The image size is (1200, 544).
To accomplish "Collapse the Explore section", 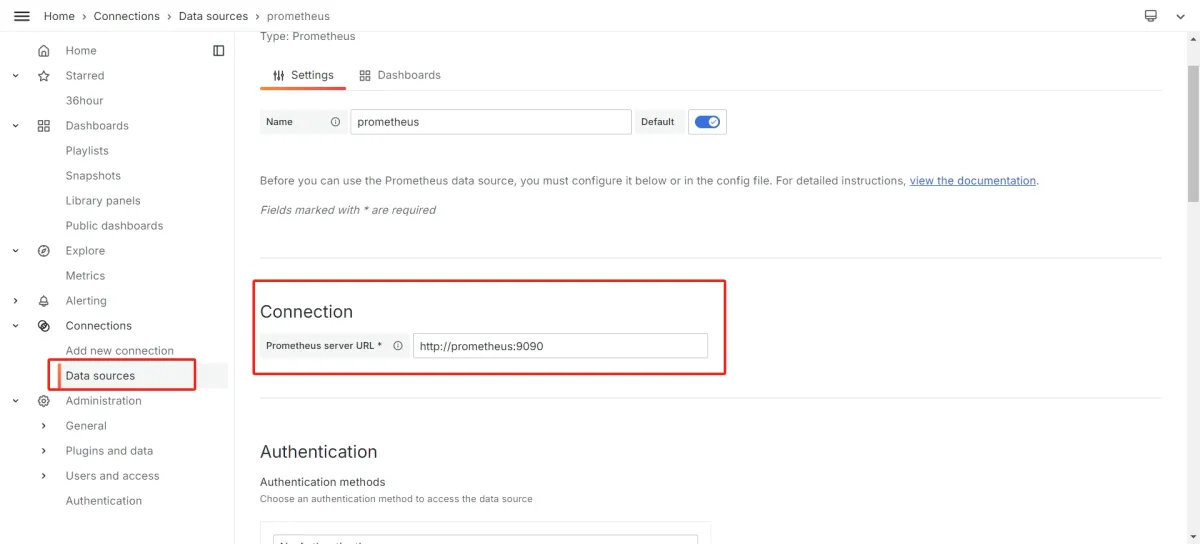I will (x=15, y=251).
